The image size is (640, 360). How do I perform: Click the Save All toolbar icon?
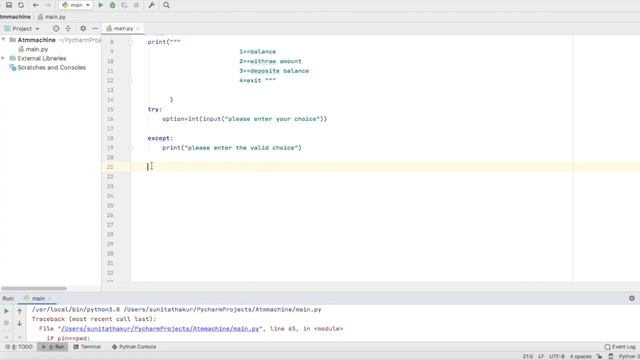[9, 5]
